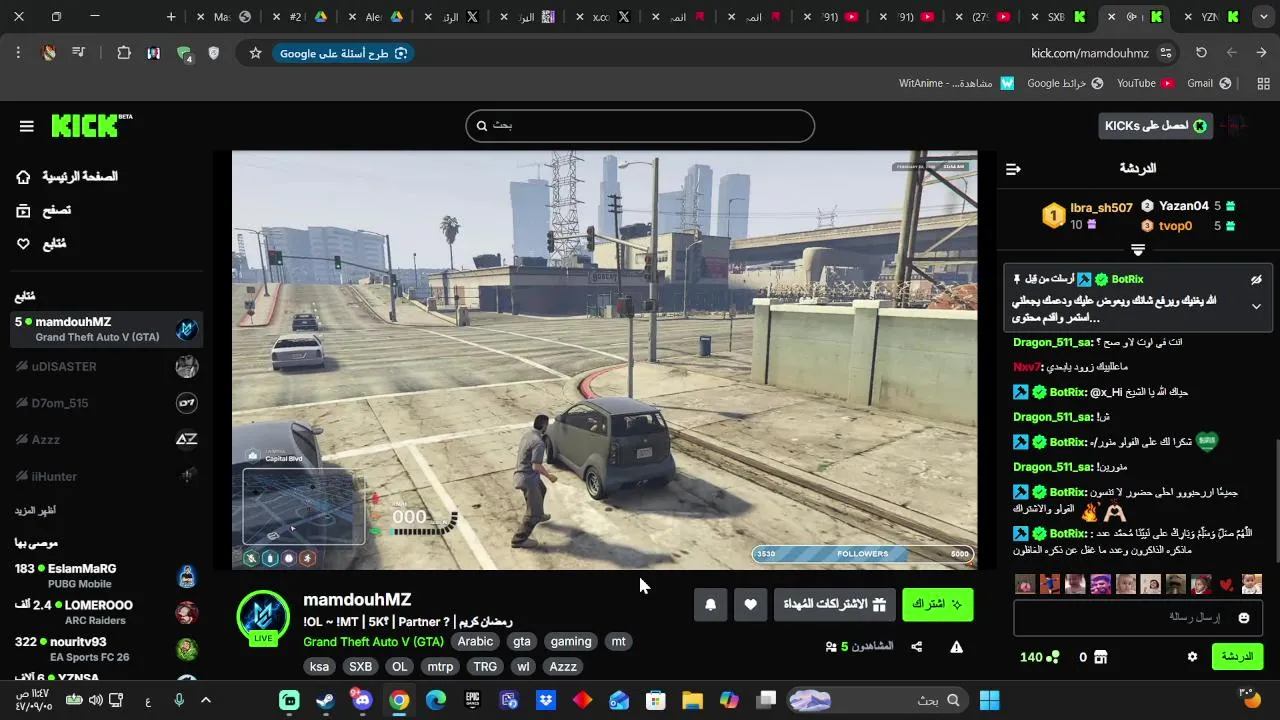Click the green chat send button
The width and height of the screenshot is (1280, 720).
pos(1237,657)
